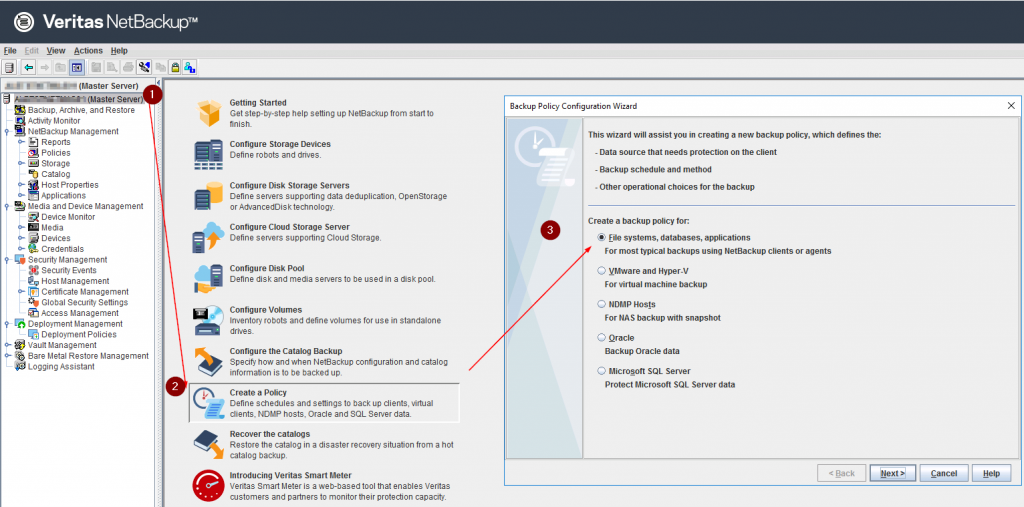
Task: Select File systems, databases, applications radio button
Action: tap(601, 237)
